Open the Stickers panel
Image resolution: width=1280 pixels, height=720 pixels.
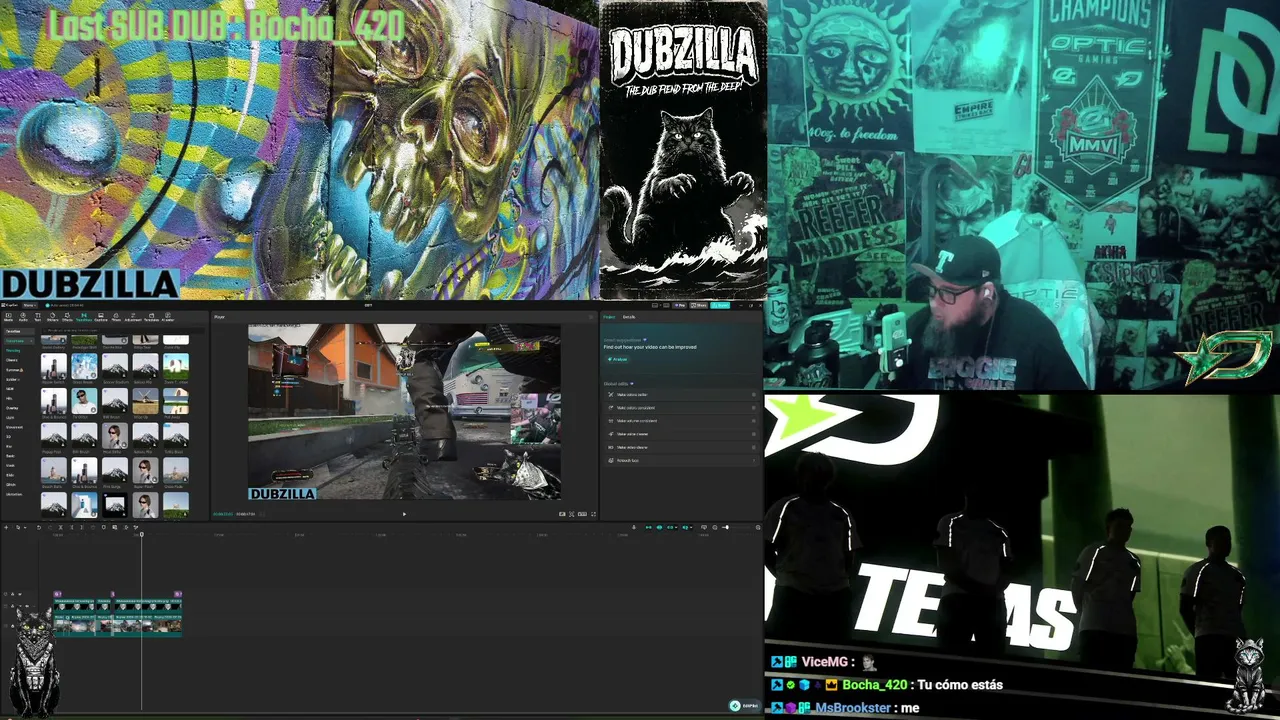[53, 317]
